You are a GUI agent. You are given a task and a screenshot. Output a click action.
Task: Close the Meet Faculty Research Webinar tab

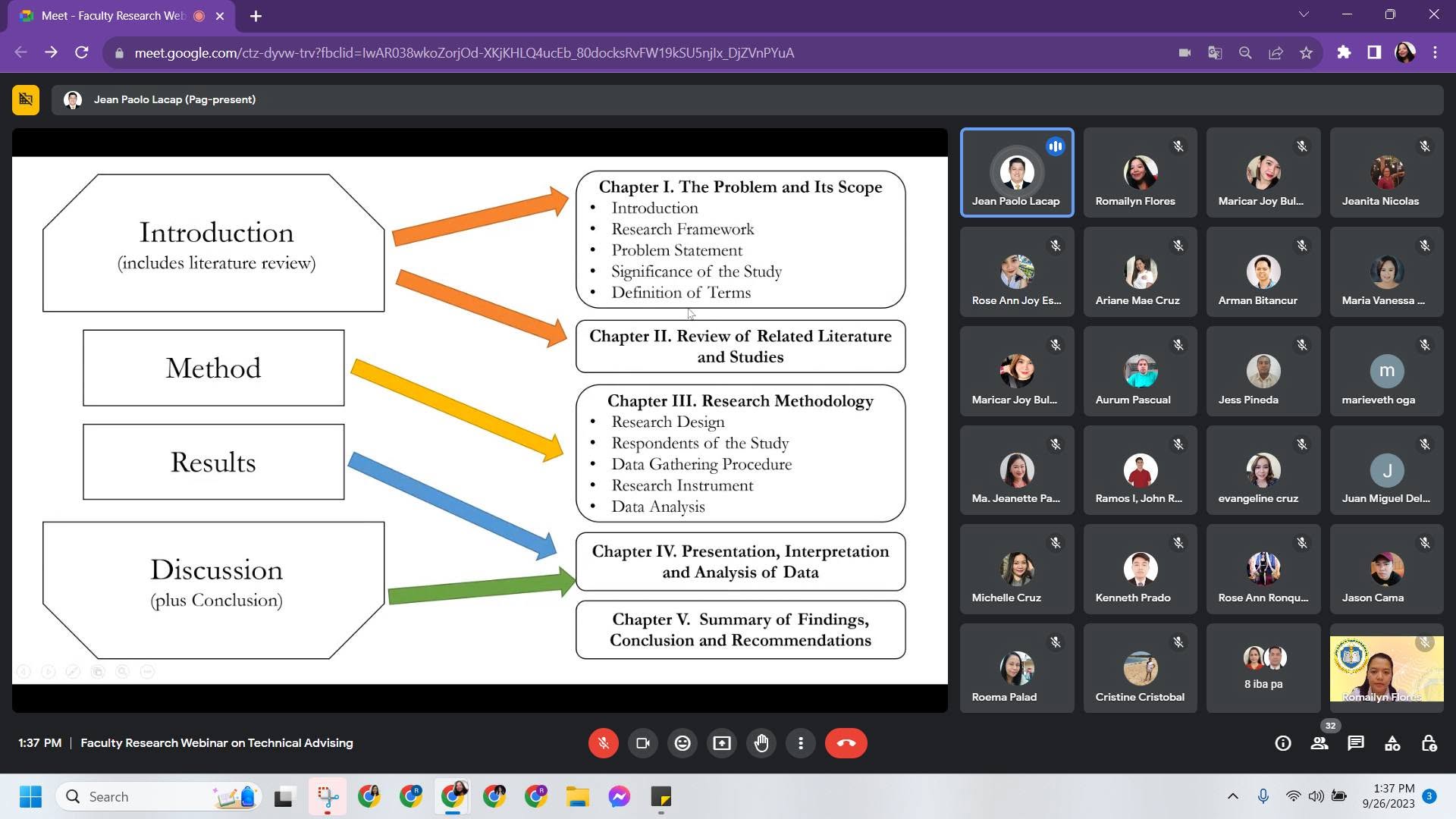220,16
